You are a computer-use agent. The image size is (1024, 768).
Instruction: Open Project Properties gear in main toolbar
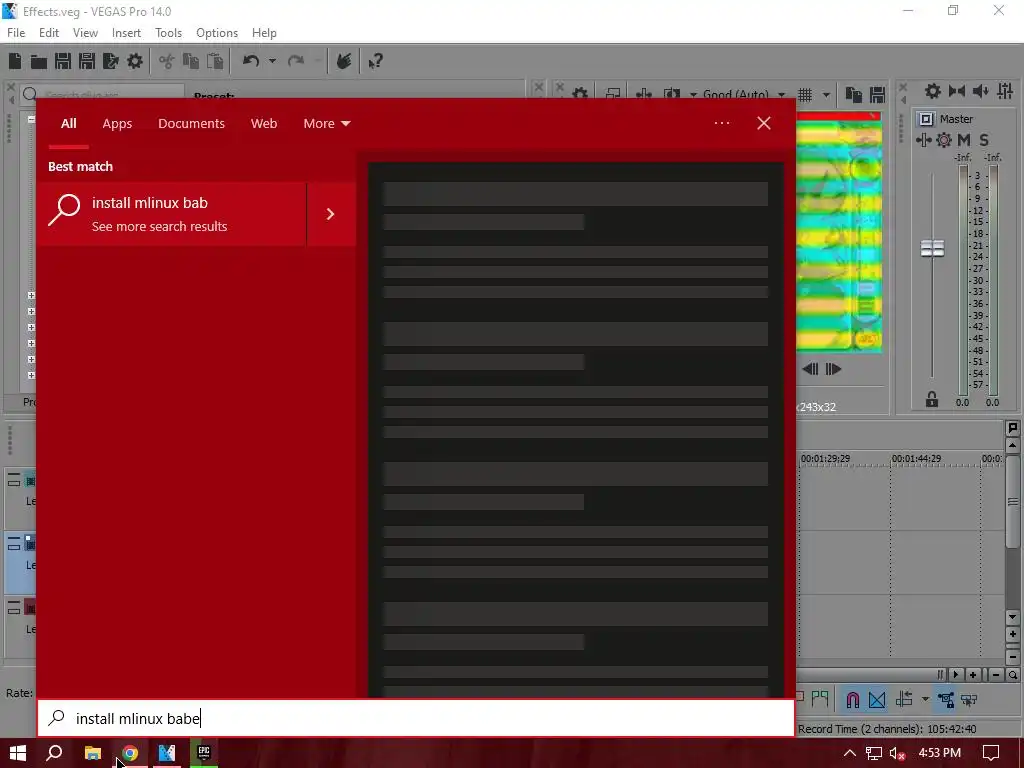(x=135, y=61)
